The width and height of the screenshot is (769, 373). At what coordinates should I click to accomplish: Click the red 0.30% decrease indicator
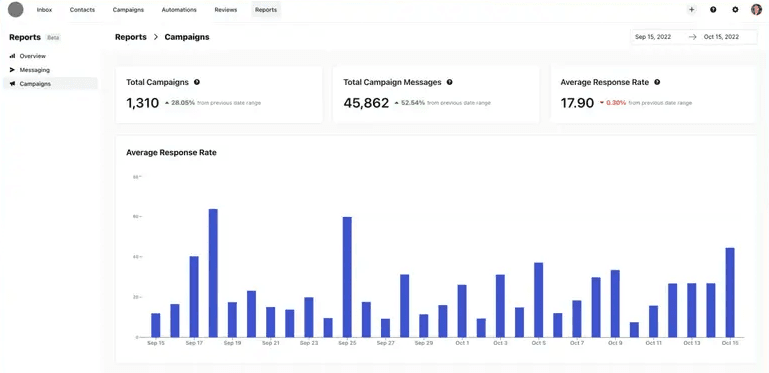(x=613, y=103)
